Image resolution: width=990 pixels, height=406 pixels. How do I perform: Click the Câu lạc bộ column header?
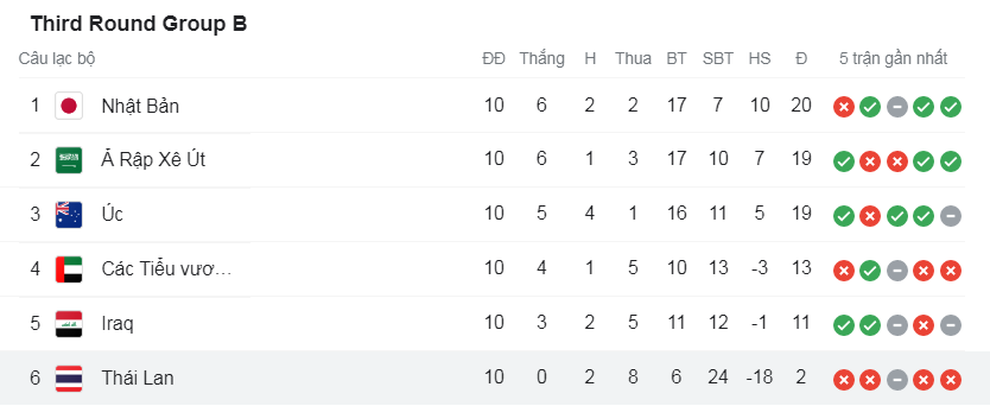coord(57,59)
